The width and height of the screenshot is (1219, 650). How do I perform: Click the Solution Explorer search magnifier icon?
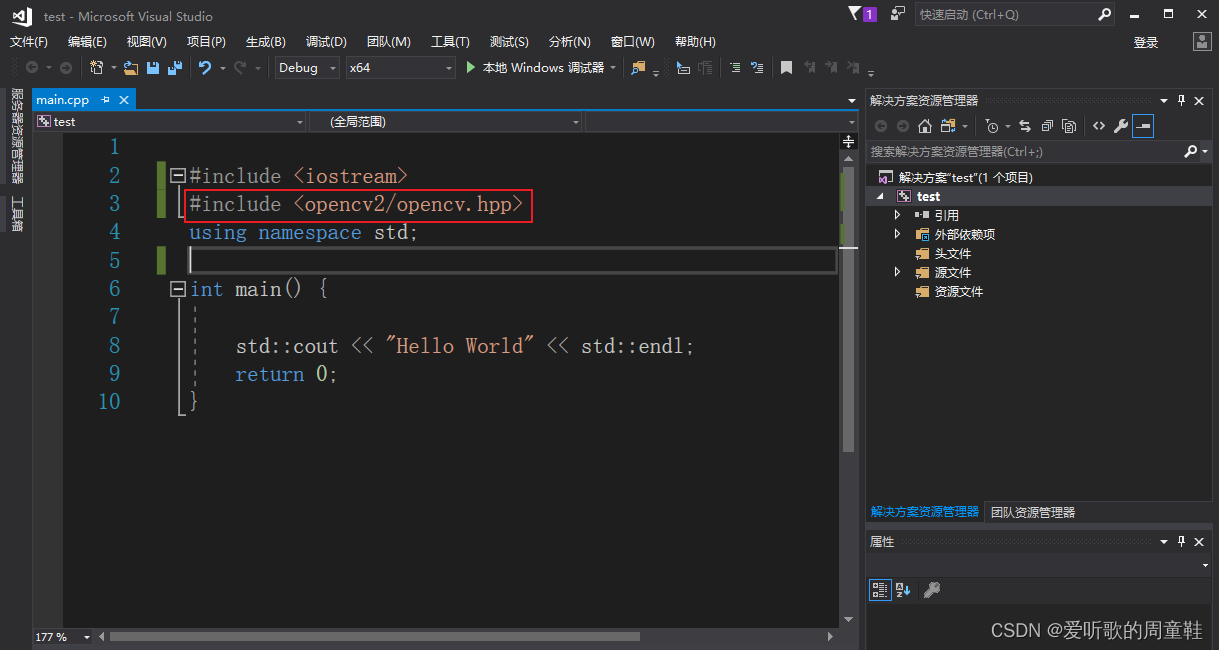tap(1190, 151)
